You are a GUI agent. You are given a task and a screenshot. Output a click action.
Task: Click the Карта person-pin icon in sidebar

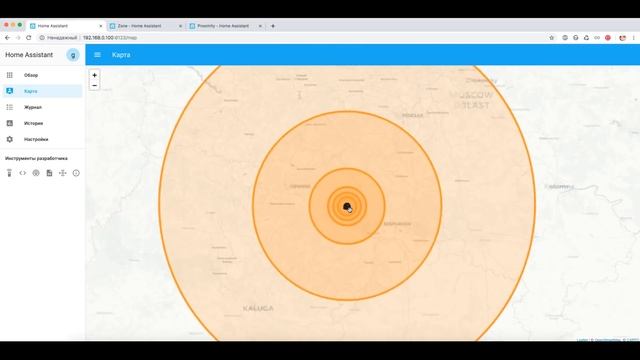(9, 91)
